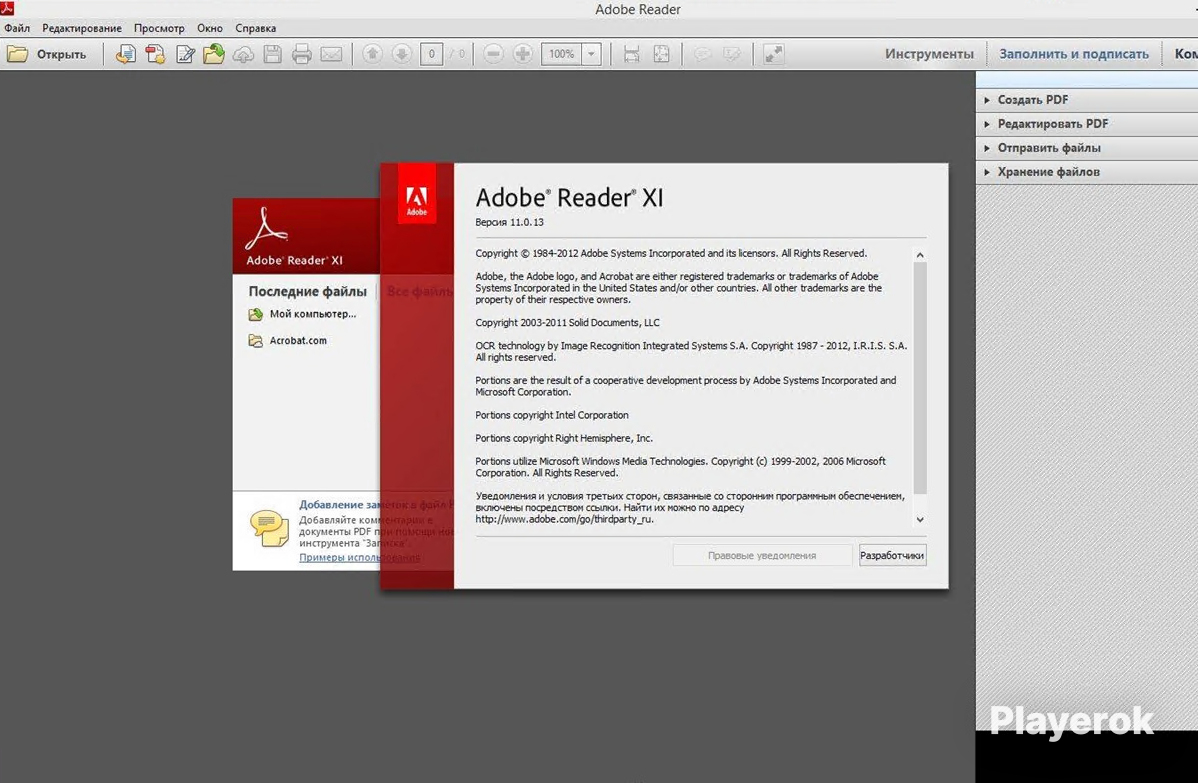Open the zoom level dropdown arrow
1198x783 pixels.
pyautogui.click(x=591, y=54)
